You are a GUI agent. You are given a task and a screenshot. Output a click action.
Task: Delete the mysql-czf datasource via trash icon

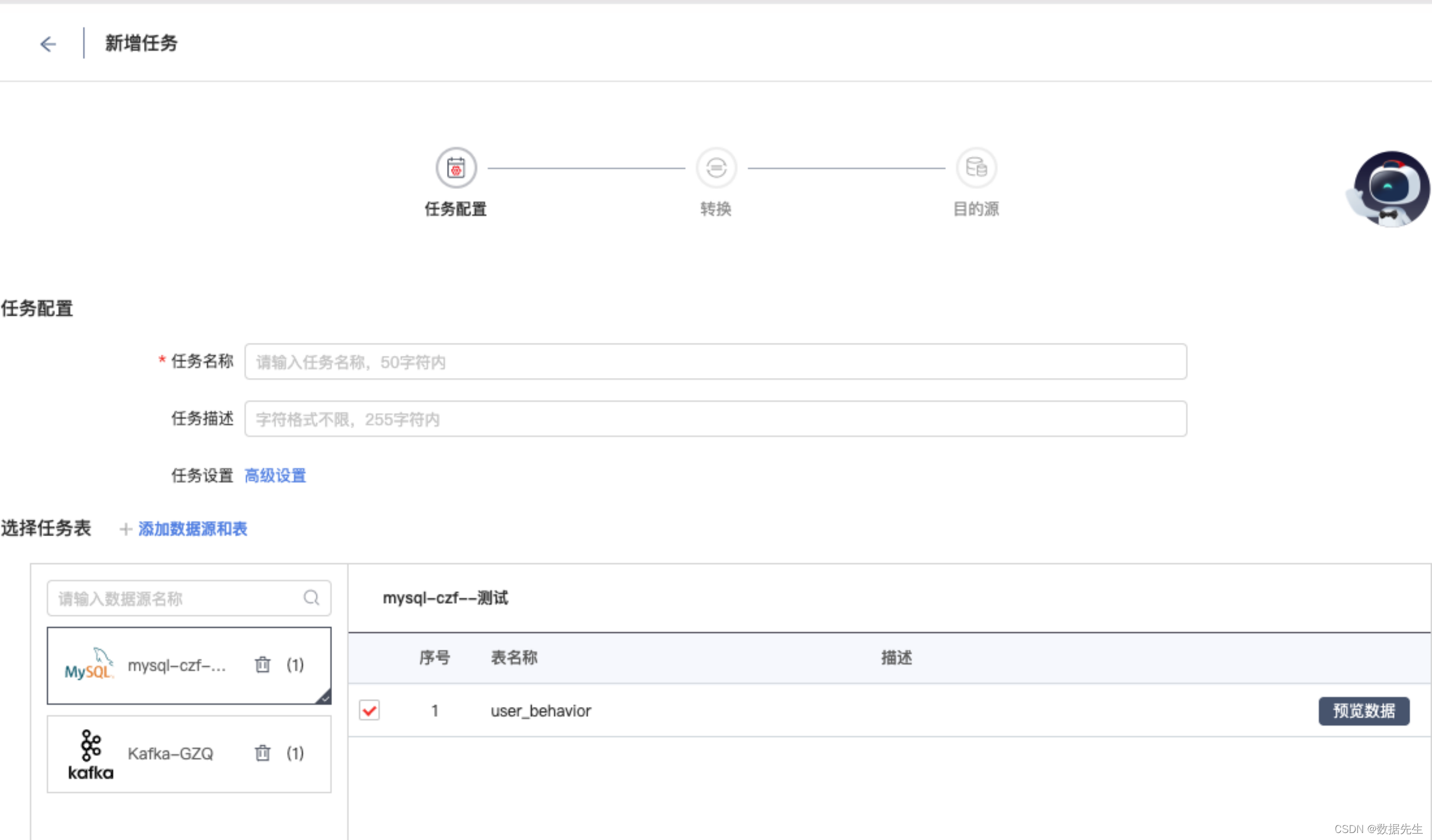pos(263,665)
